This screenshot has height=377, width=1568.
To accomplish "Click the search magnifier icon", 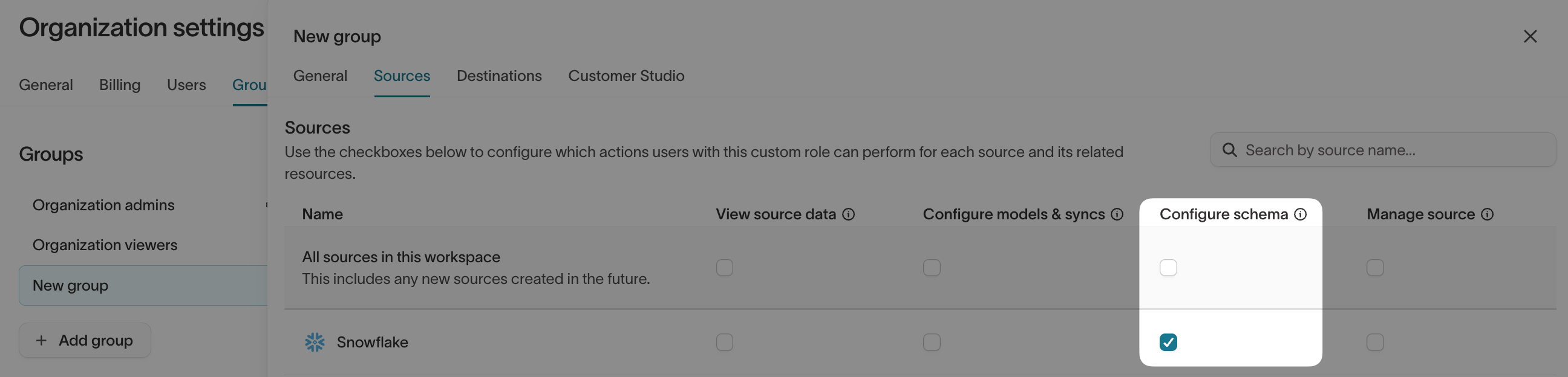I will [x=1230, y=150].
